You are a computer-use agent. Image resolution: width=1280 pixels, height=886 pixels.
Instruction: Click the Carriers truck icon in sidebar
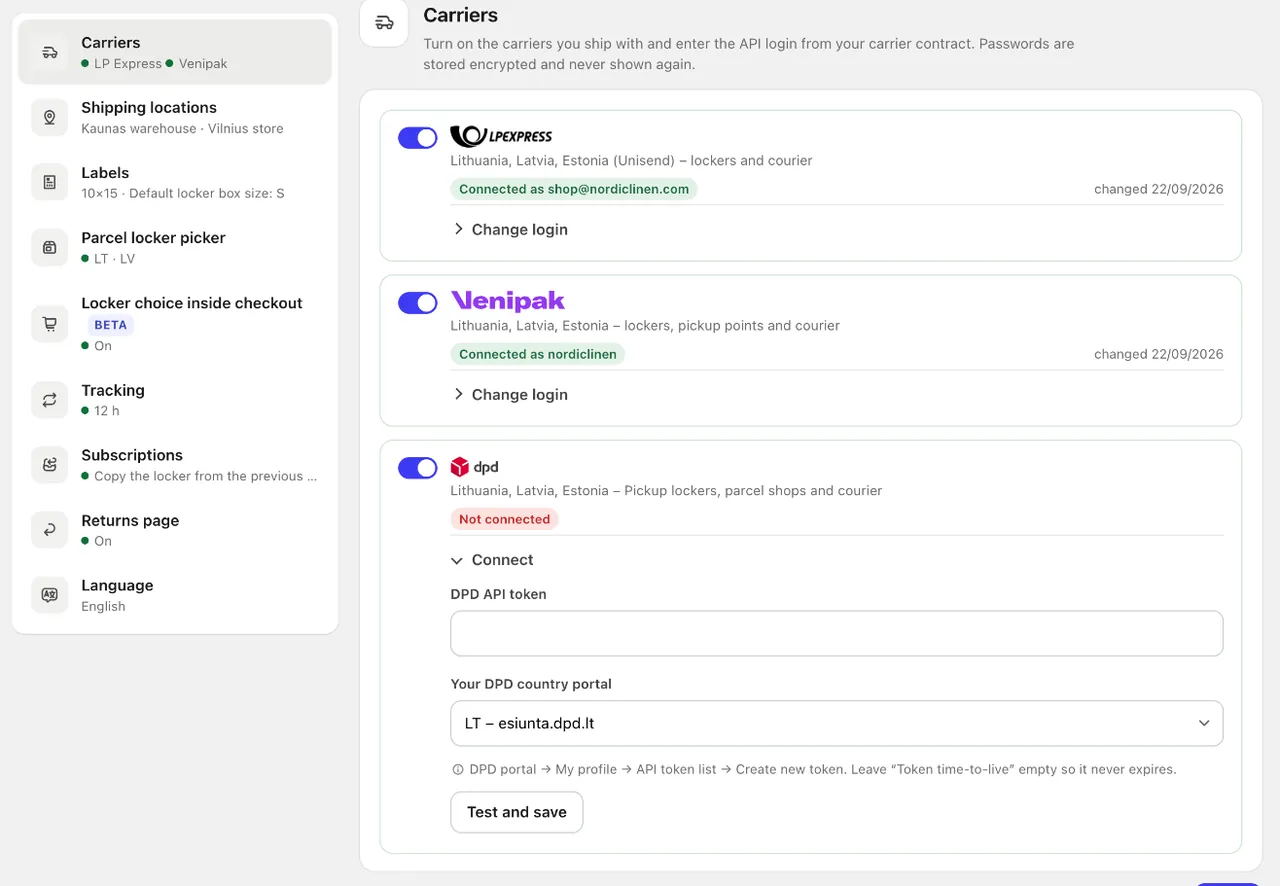click(50, 52)
